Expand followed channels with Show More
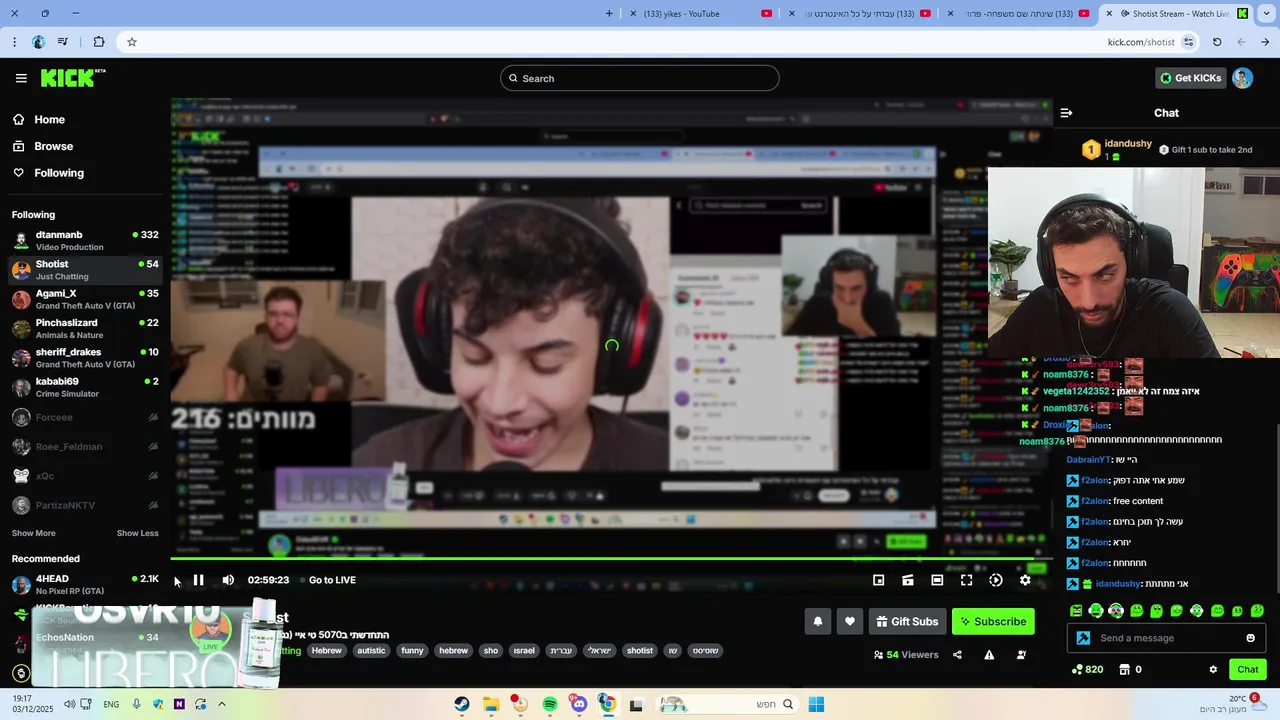The width and height of the screenshot is (1280, 720). coord(34,533)
